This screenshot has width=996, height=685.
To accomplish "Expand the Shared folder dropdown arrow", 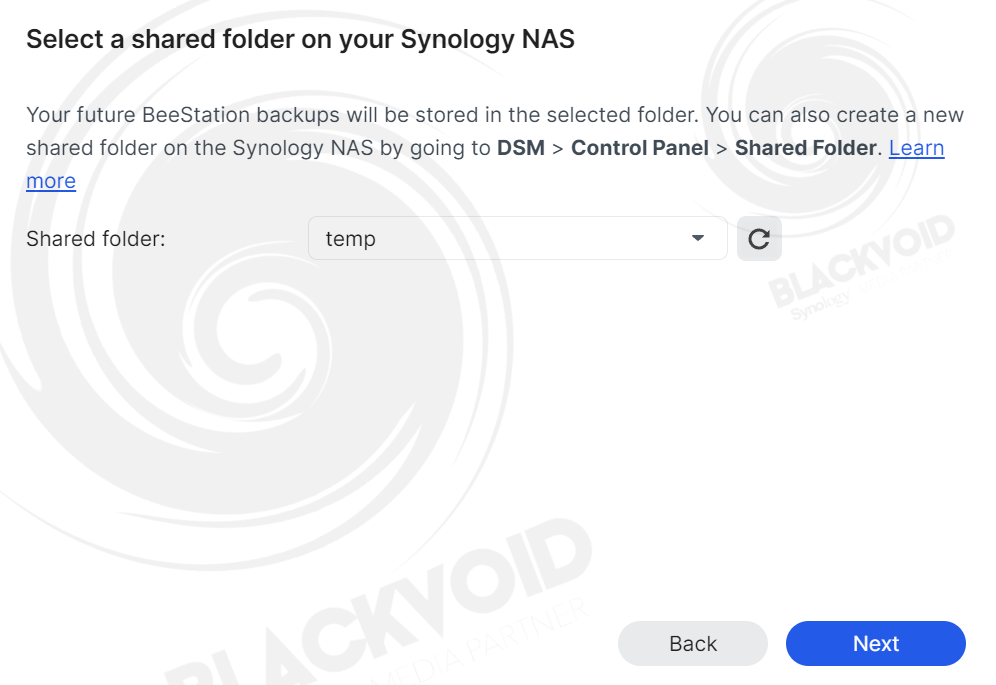I will 697,238.
